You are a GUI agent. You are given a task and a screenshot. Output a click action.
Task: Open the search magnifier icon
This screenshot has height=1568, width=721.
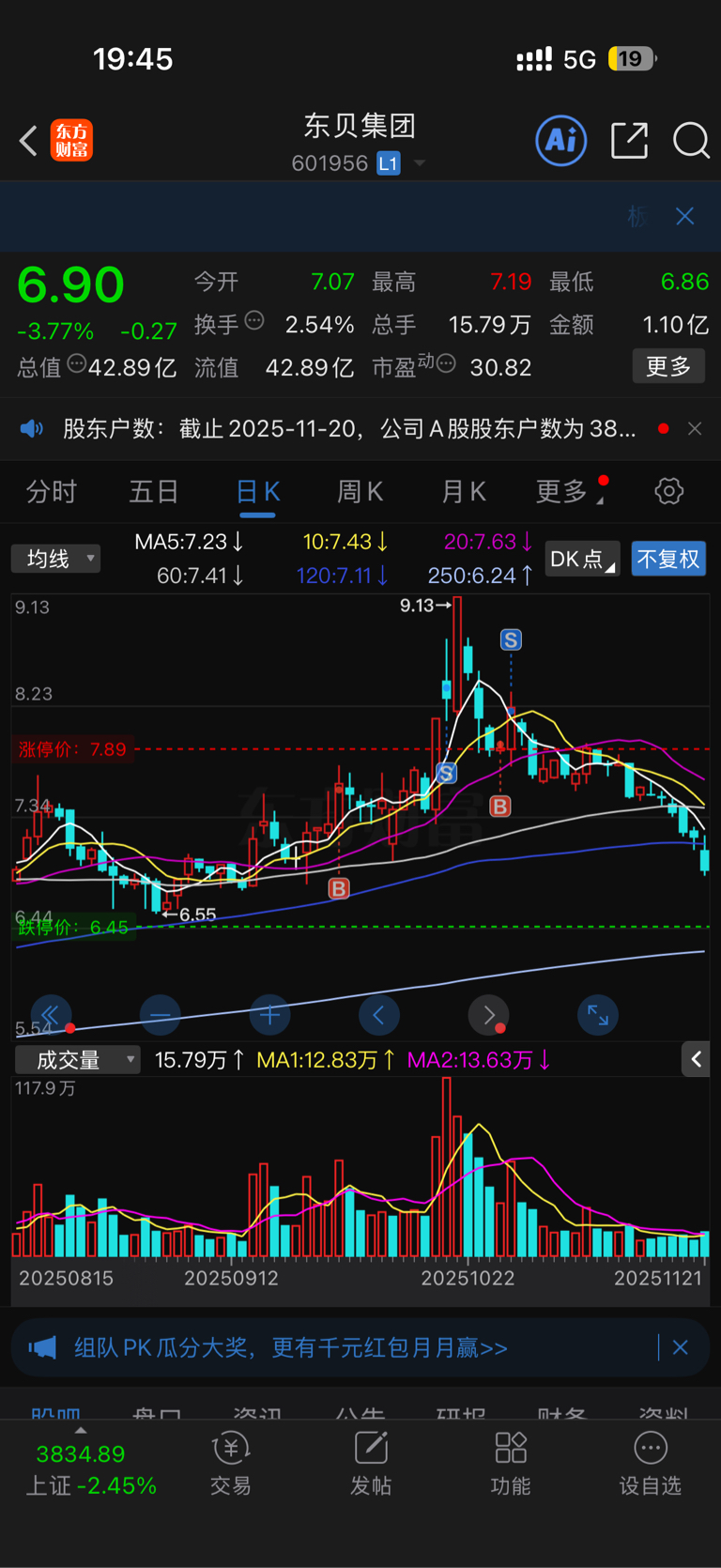point(691,141)
